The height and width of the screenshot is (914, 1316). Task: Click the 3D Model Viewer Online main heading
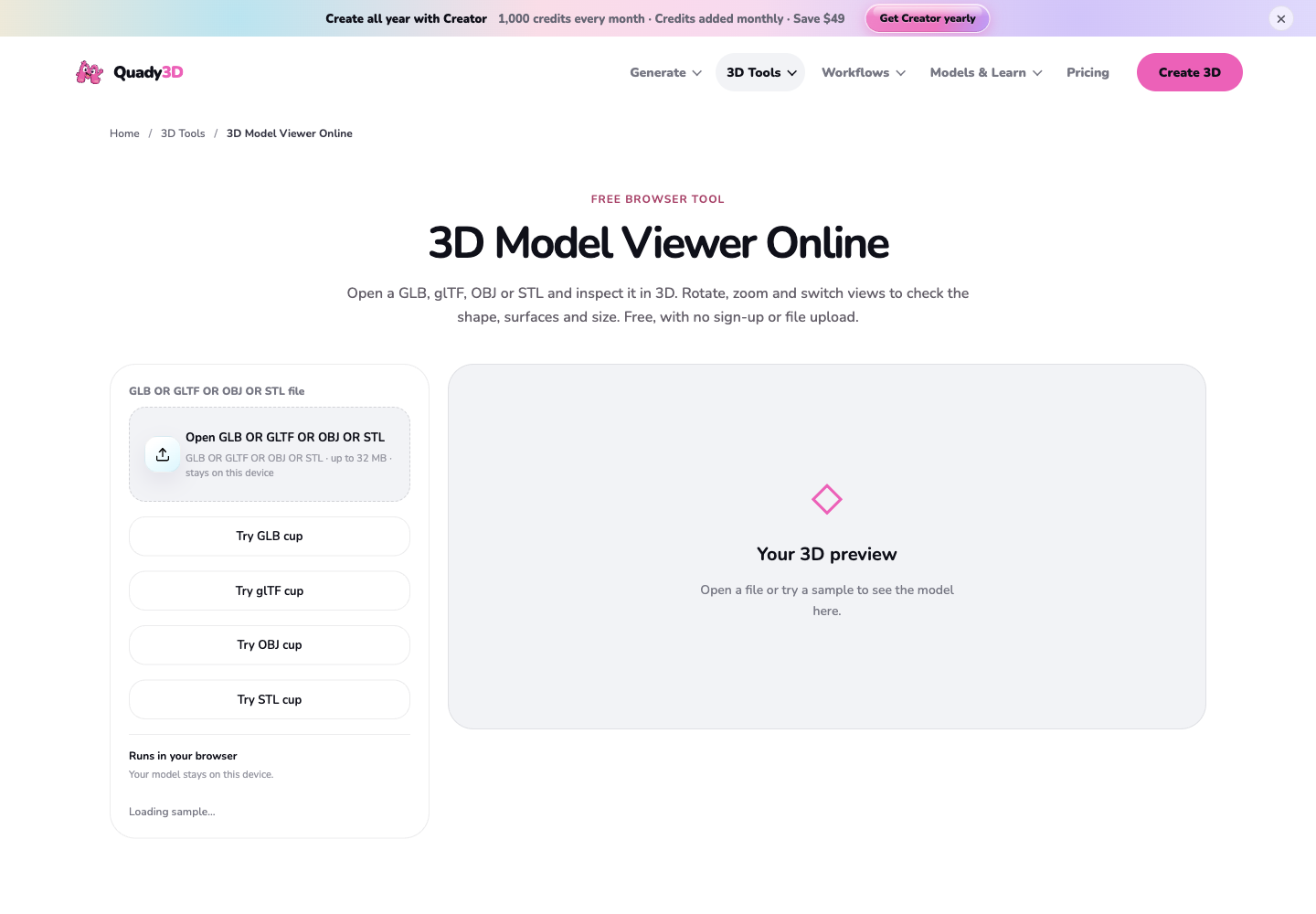pyautogui.click(x=658, y=243)
